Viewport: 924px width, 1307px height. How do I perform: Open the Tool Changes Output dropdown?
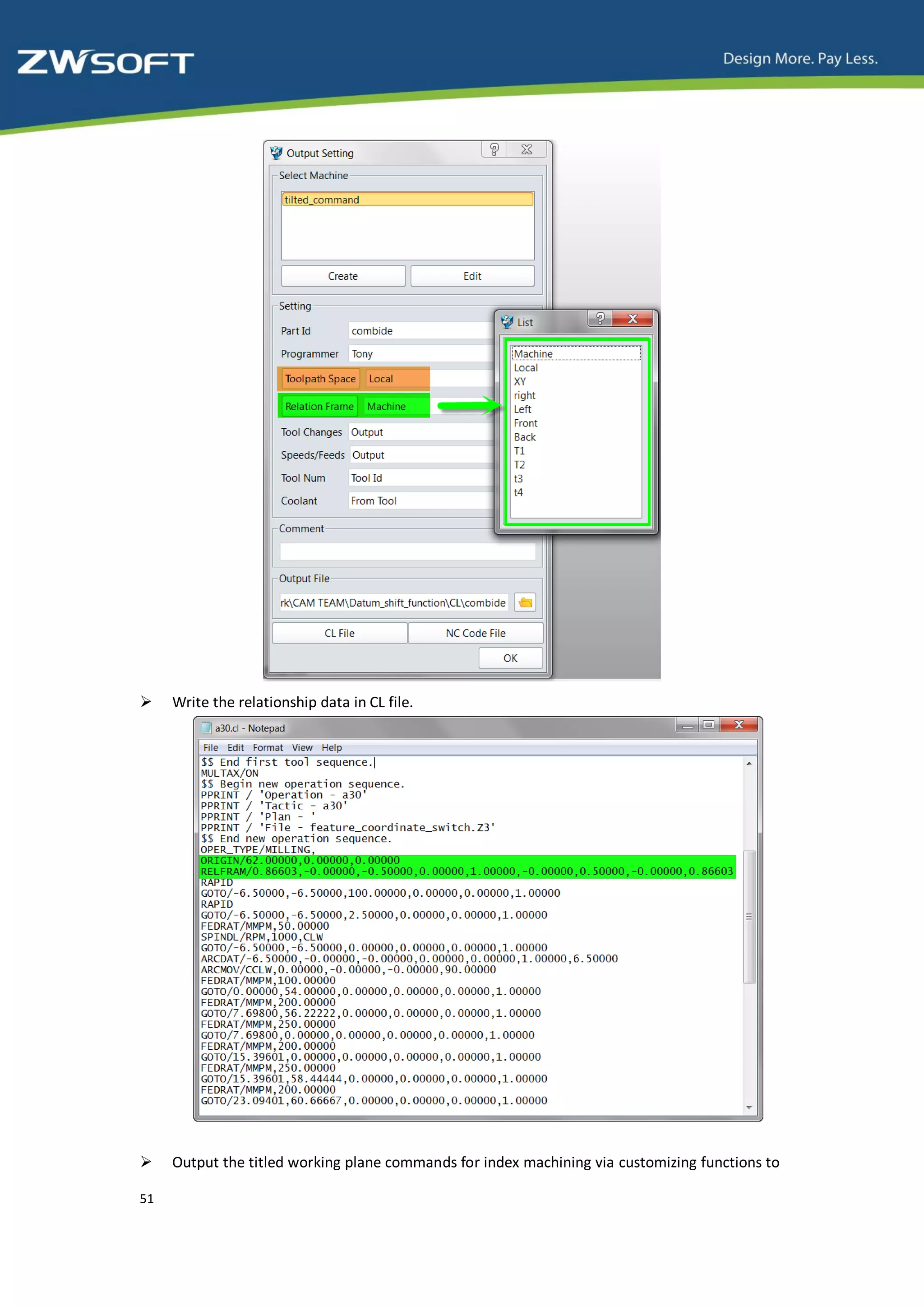coord(421,432)
